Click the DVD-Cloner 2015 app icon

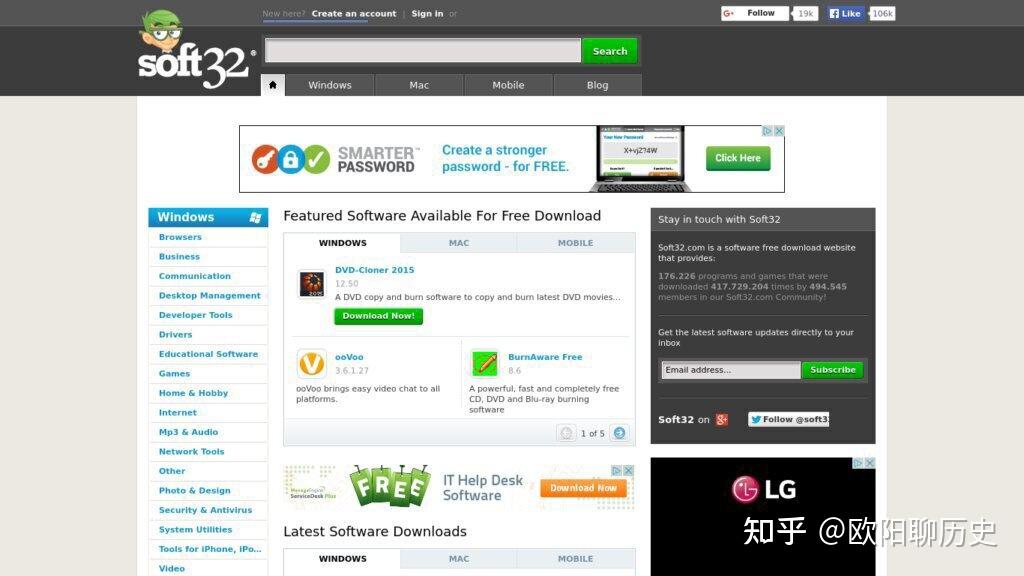[x=311, y=283]
